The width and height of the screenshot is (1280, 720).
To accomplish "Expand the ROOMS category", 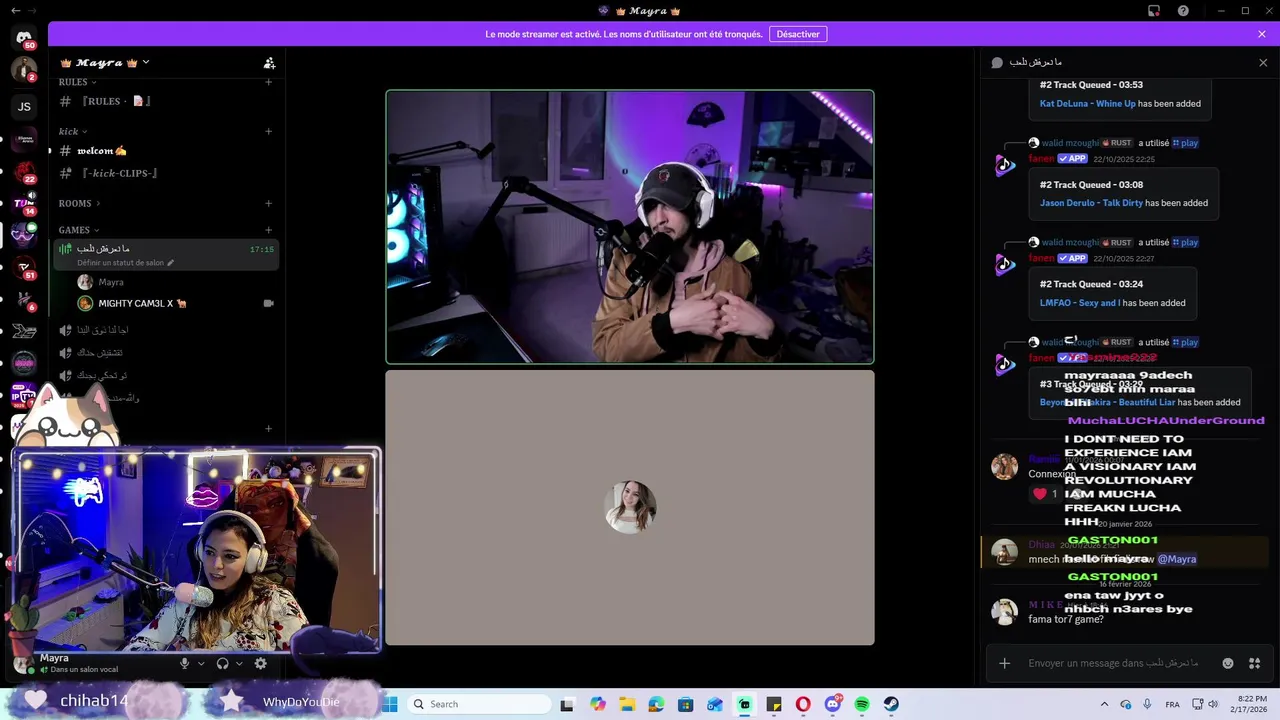I will coord(80,203).
